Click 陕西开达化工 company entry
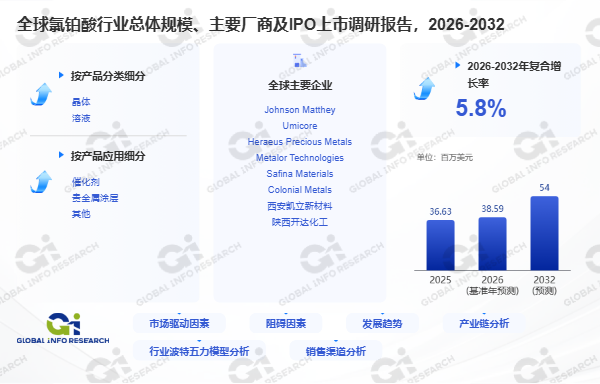 coord(300,222)
